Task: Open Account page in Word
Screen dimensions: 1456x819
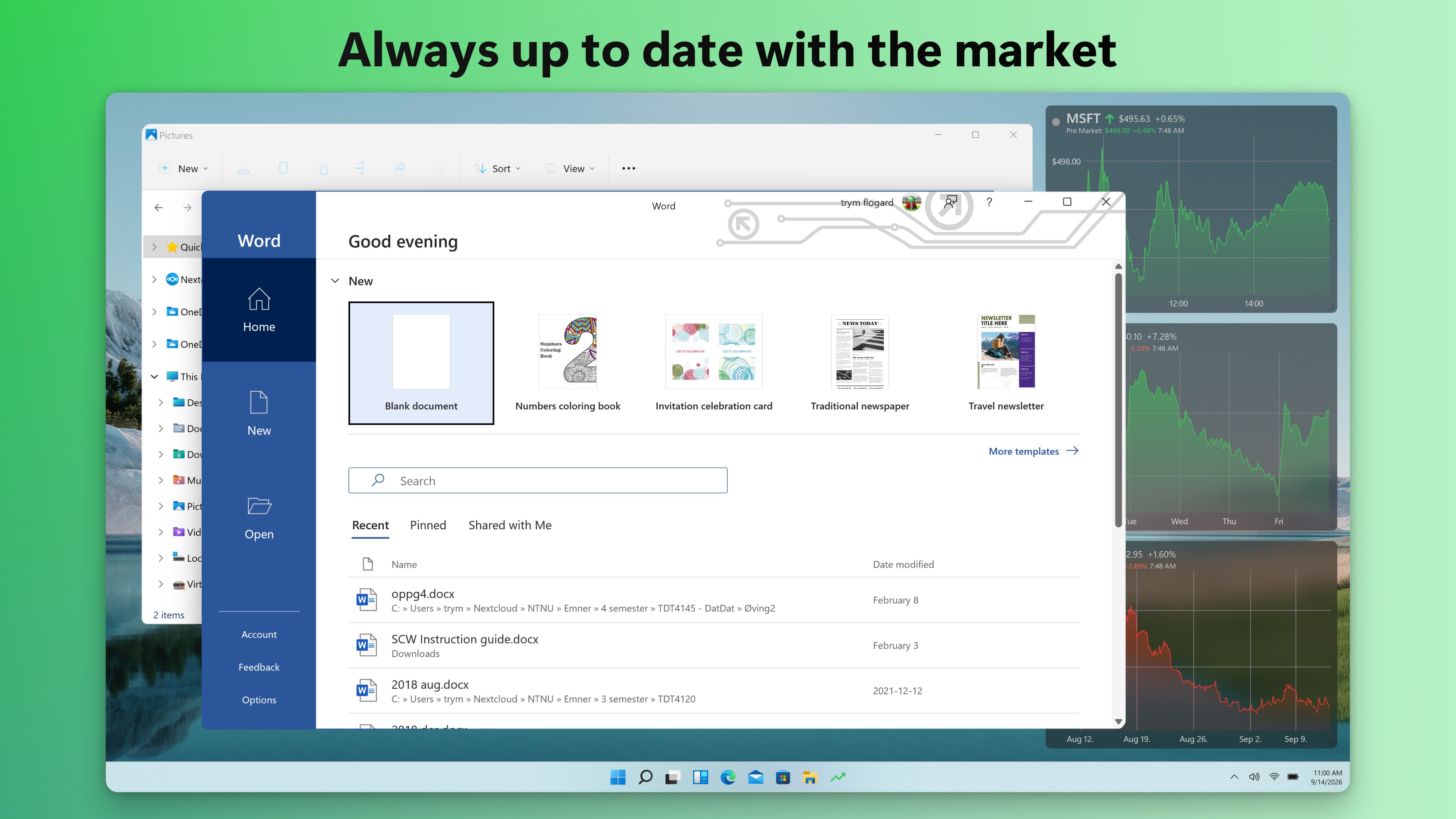Action: pyautogui.click(x=259, y=634)
